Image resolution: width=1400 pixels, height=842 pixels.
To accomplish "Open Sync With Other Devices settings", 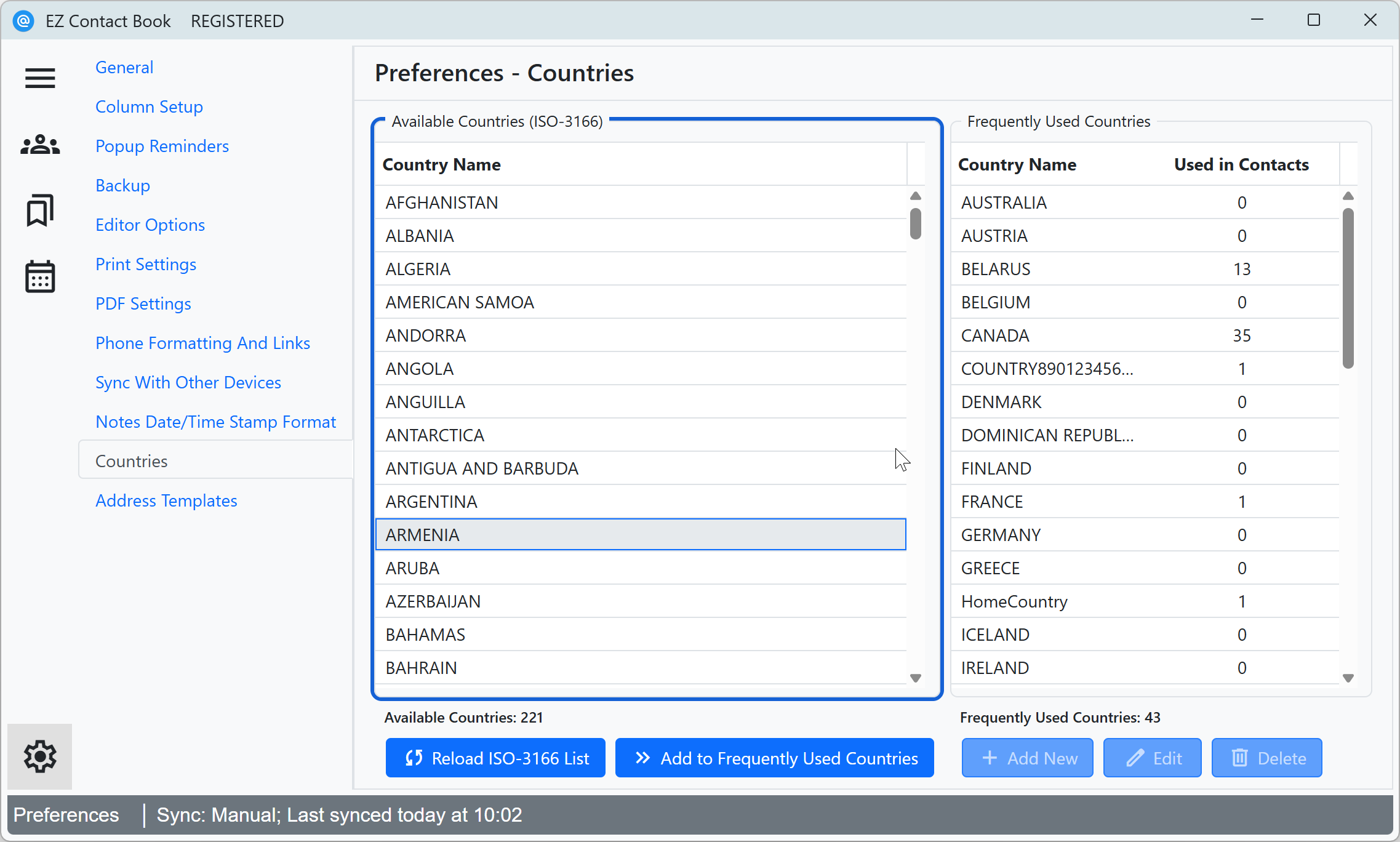I will 188,382.
